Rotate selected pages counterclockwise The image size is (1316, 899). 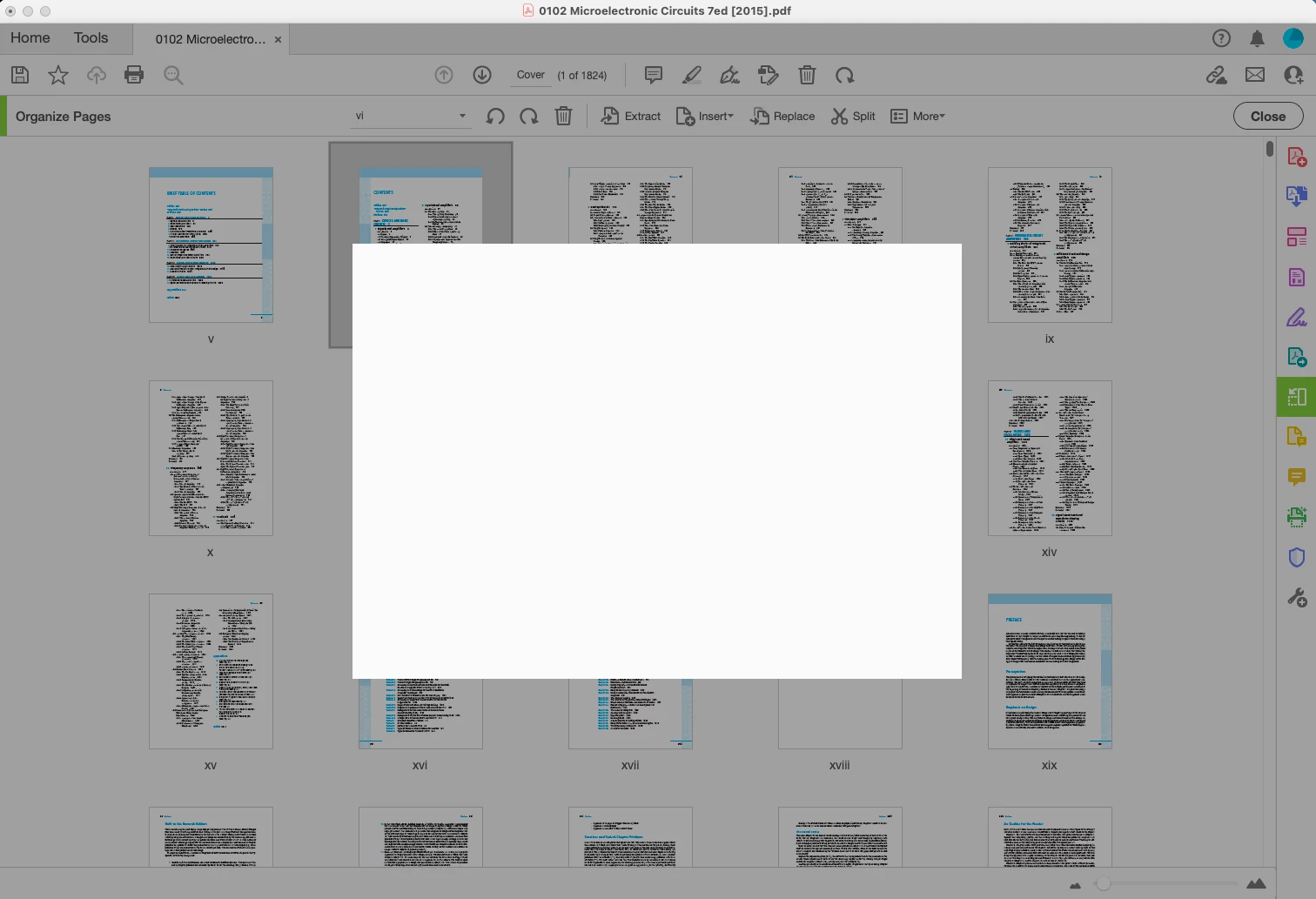(x=496, y=116)
